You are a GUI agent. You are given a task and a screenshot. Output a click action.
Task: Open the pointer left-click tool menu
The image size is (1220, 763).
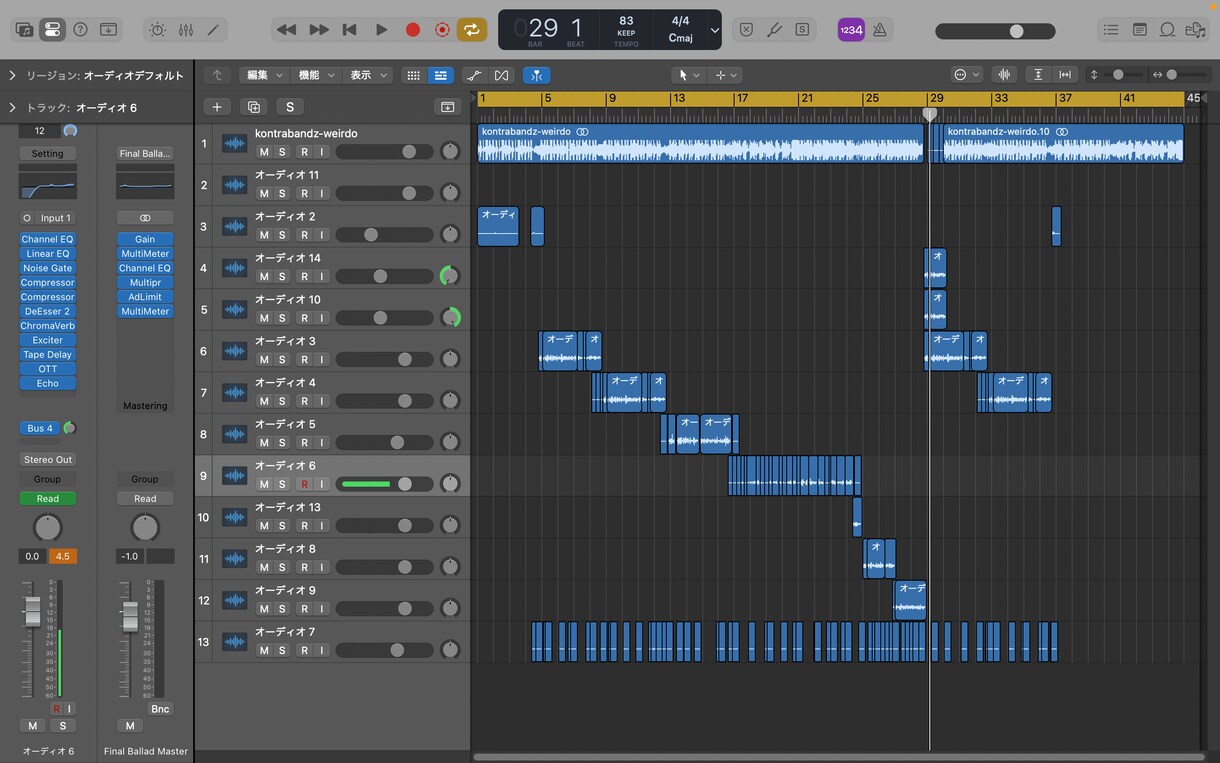[x=688, y=75]
